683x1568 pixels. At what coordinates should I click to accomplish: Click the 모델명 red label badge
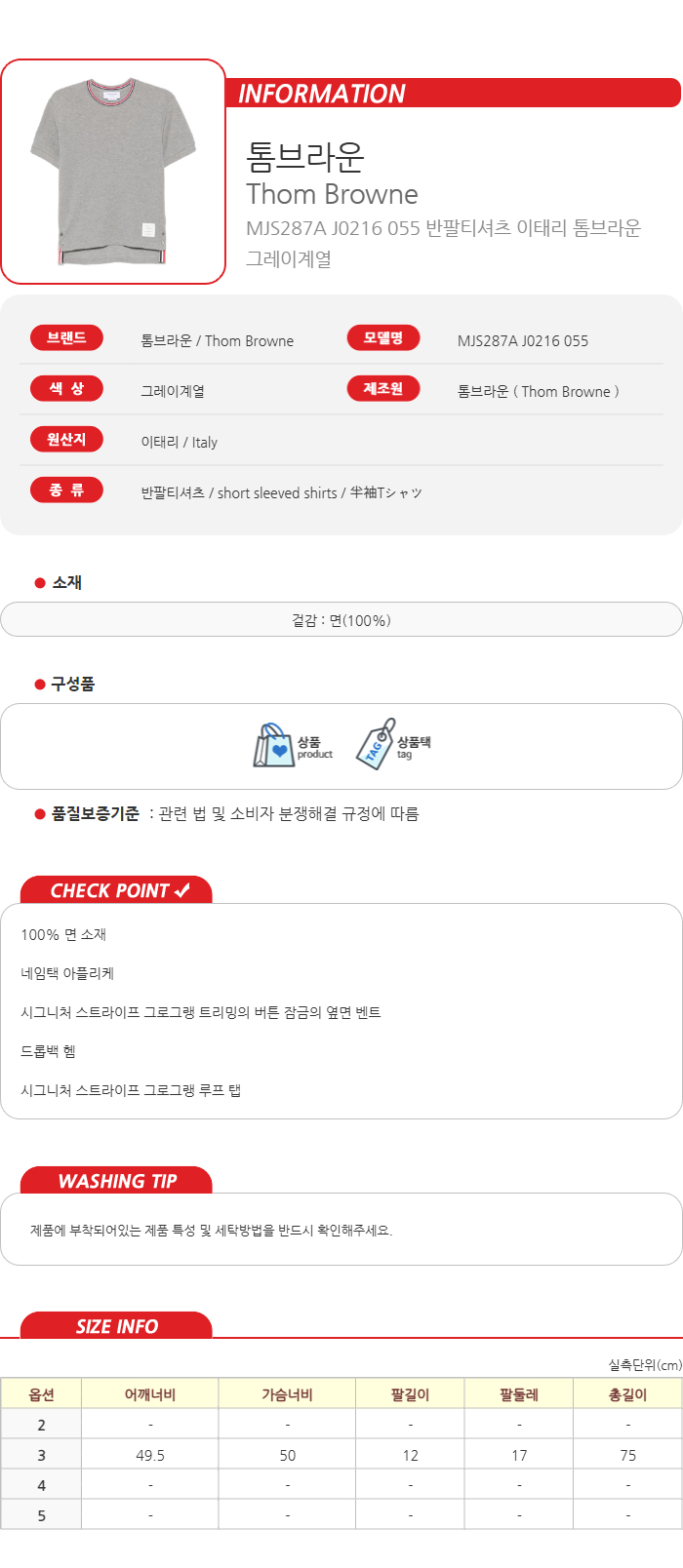383,338
